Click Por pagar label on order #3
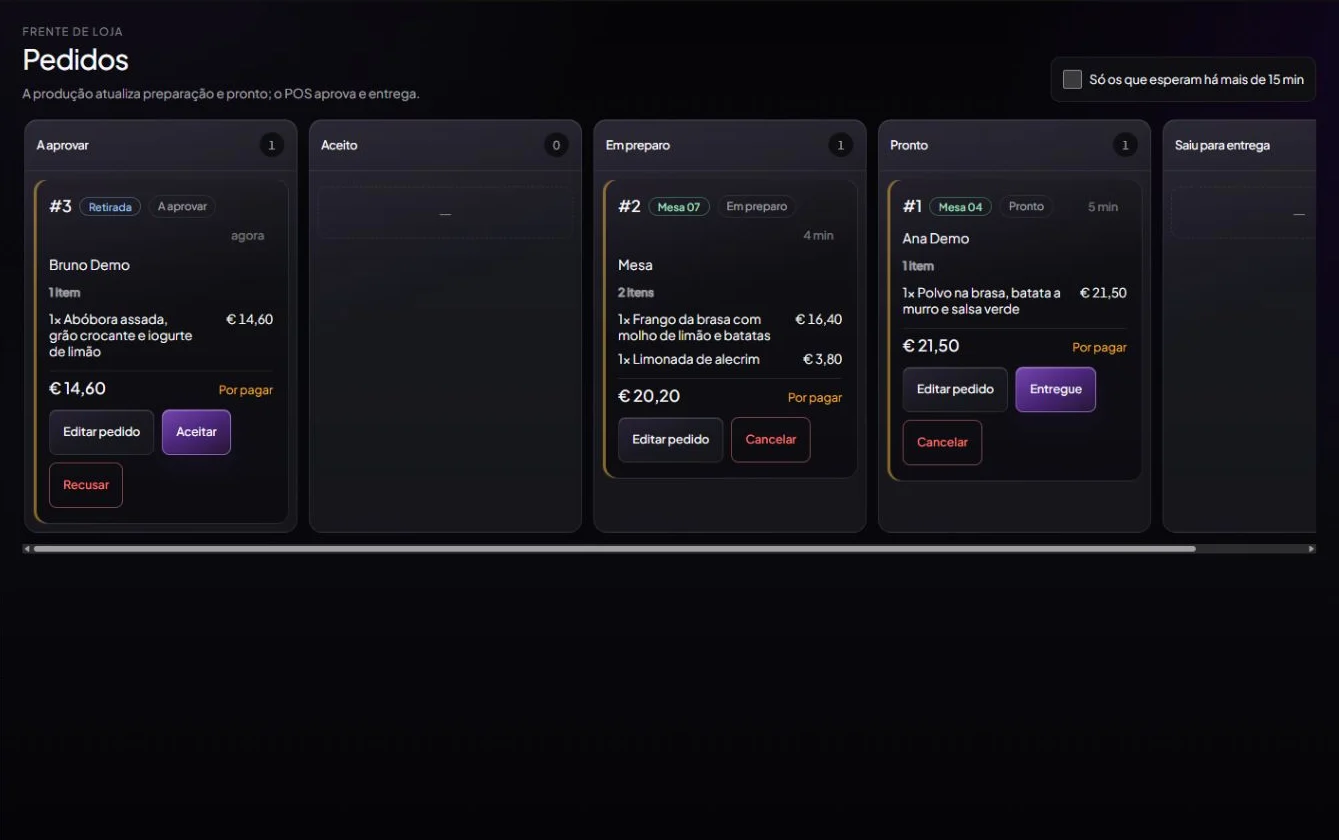Screen dimensions: 1339x840 pyautogui.click(x=246, y=390)
